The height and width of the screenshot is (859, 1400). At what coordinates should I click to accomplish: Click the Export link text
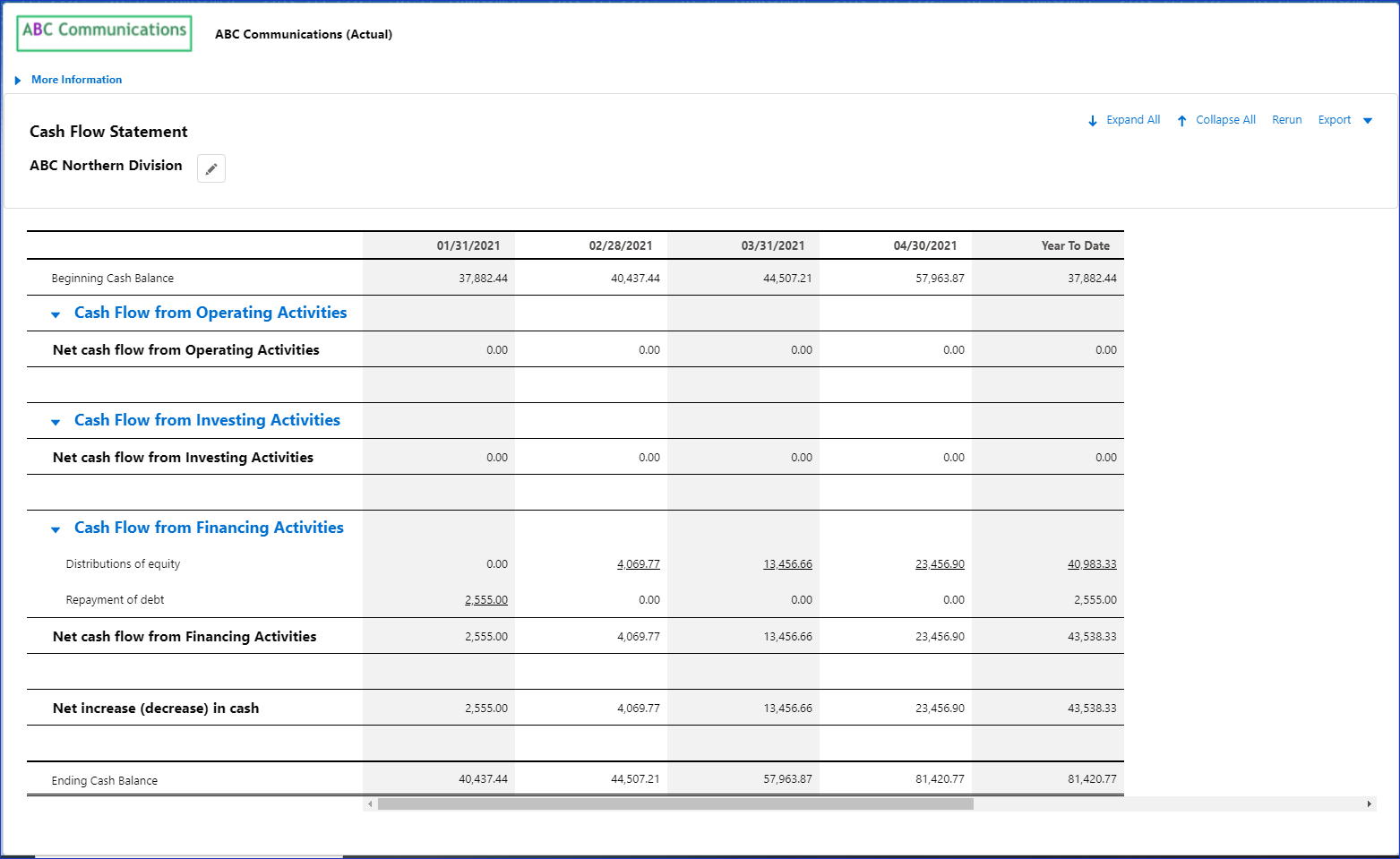click(1334, 120)
